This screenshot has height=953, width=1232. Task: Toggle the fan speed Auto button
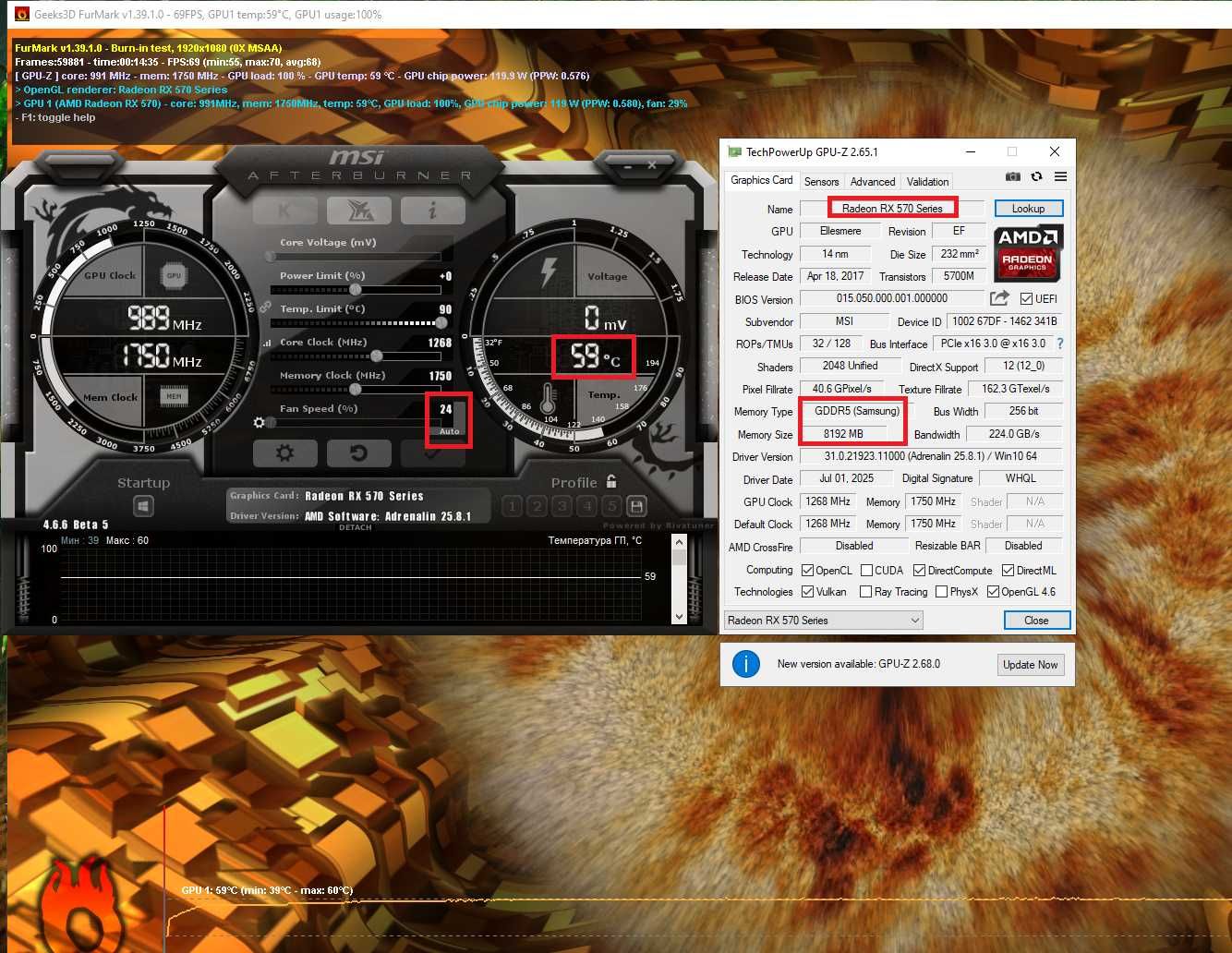coord(450,431)
